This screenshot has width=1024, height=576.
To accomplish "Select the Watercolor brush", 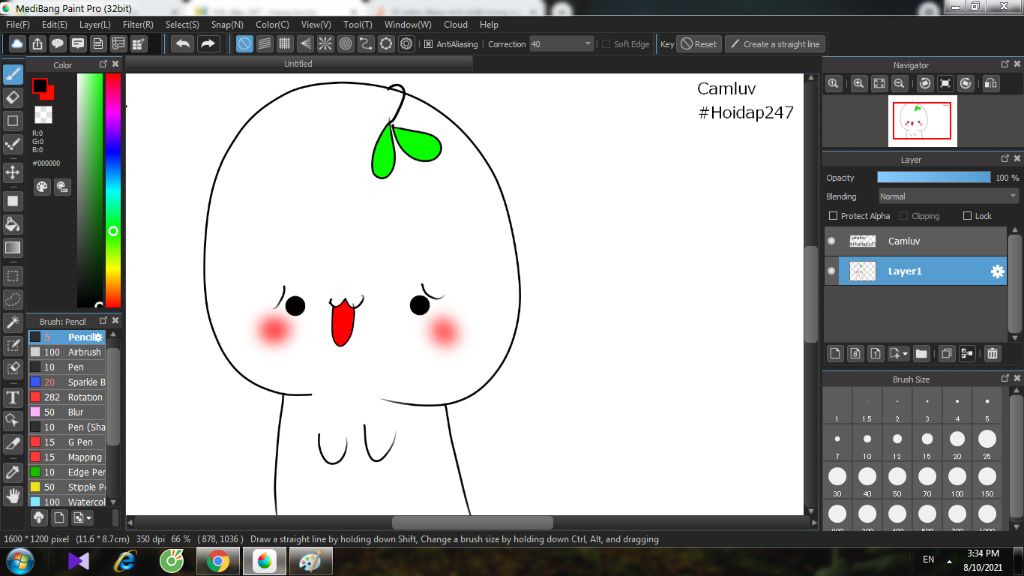I will 67,502.
